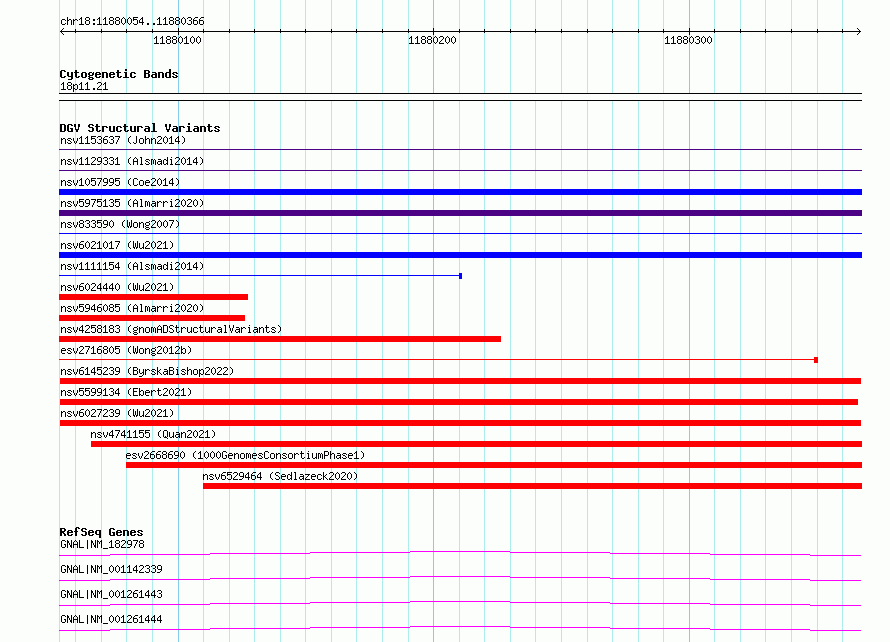Click the nsv1111154 (Alsmadi2014) label
The height and width of the screenshot is (642, 890).
click(132, 266)
